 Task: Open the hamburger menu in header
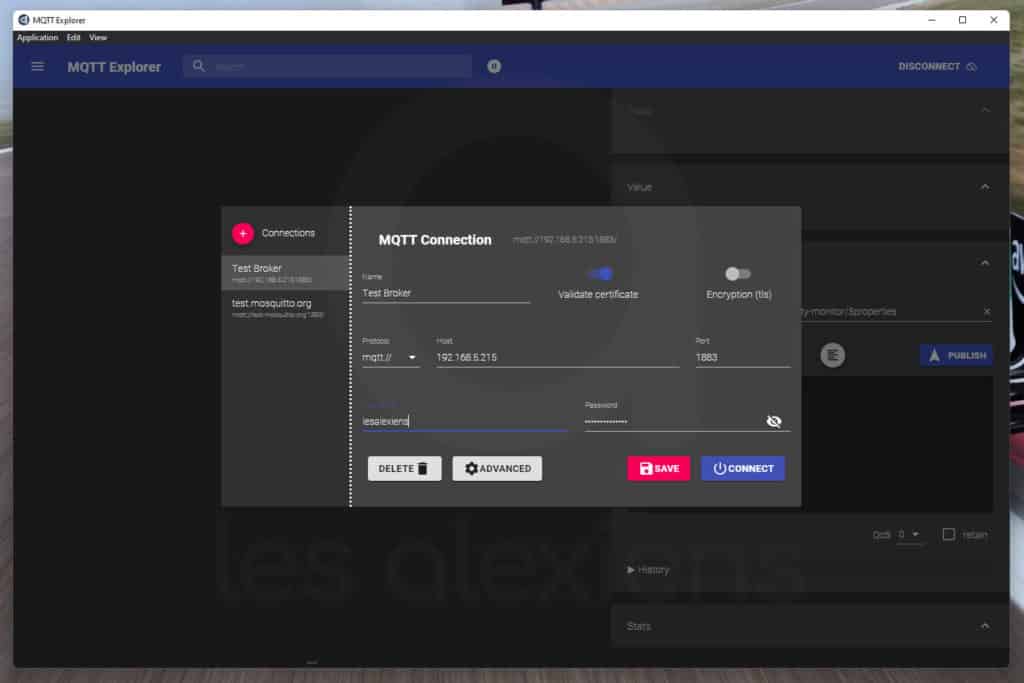(38, 67)
